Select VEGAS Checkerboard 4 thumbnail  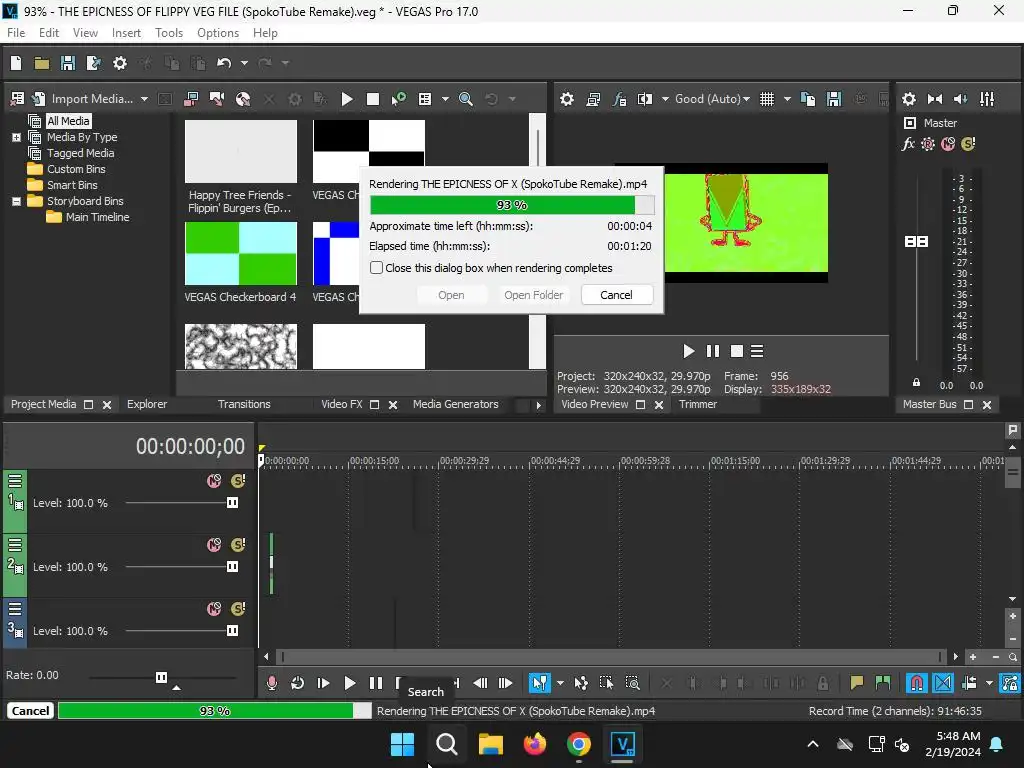pos(240,253)
